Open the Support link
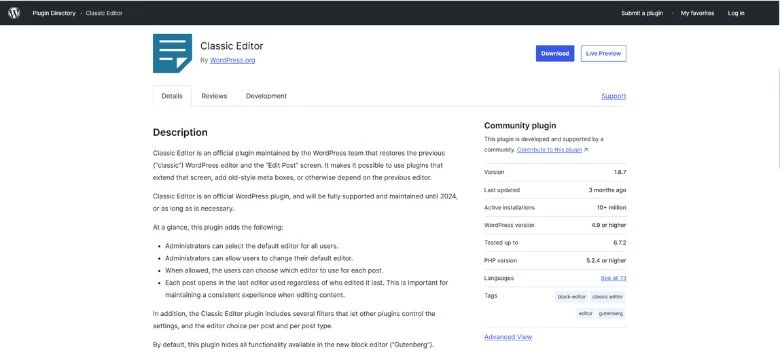The image size is (780, 360). [613, 96]
